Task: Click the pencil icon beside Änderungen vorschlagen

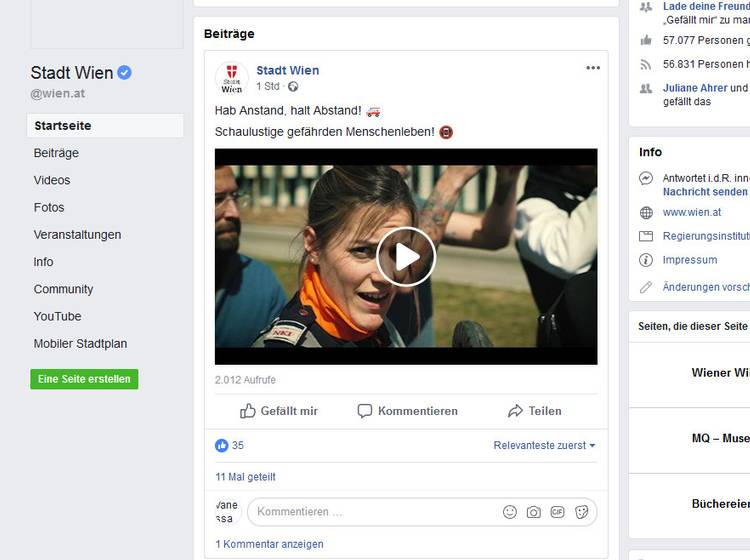Action: click(x=646, y=287)
